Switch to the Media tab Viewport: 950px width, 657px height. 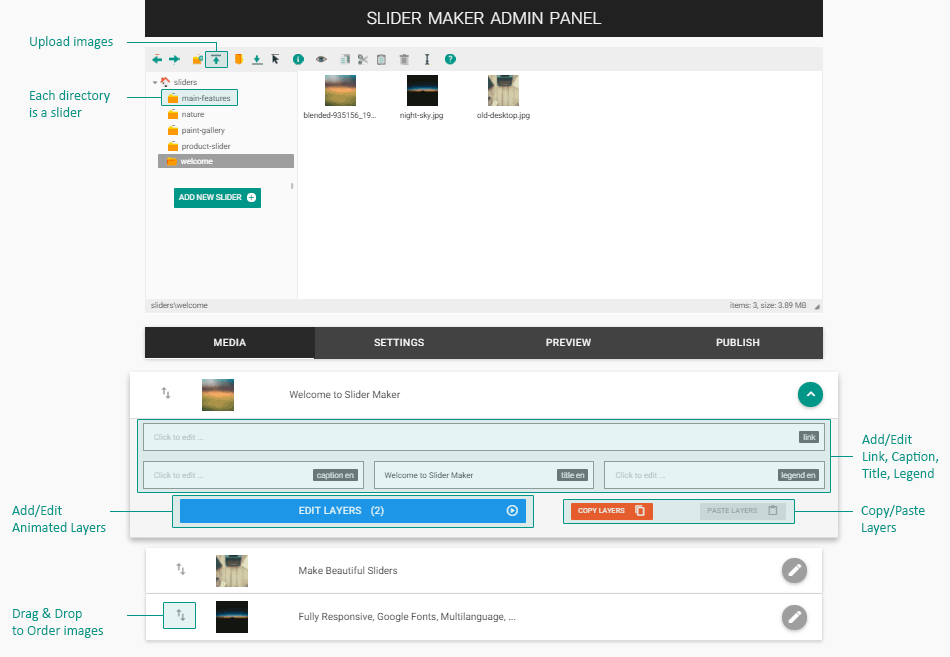[230, 342]
